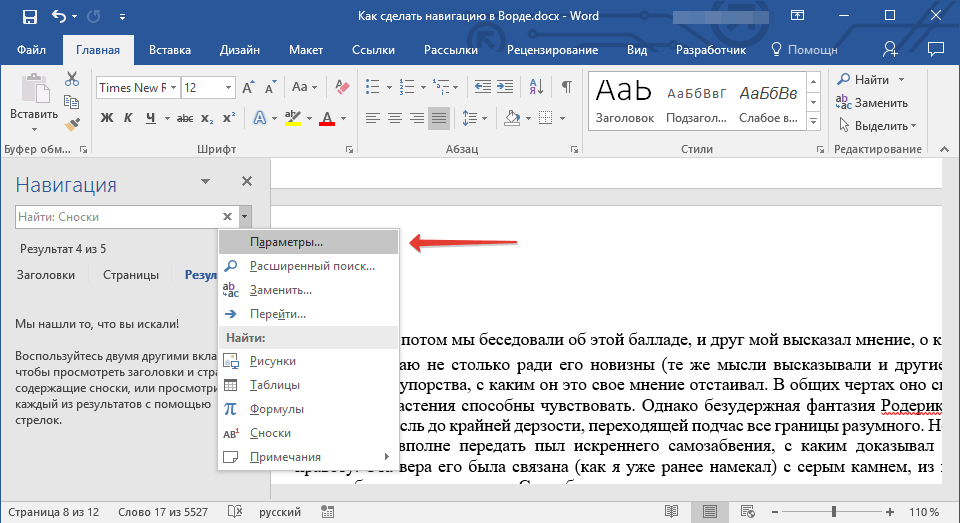Open the font name dropdown
Viewport: 960px width, 523px height.
173,88
